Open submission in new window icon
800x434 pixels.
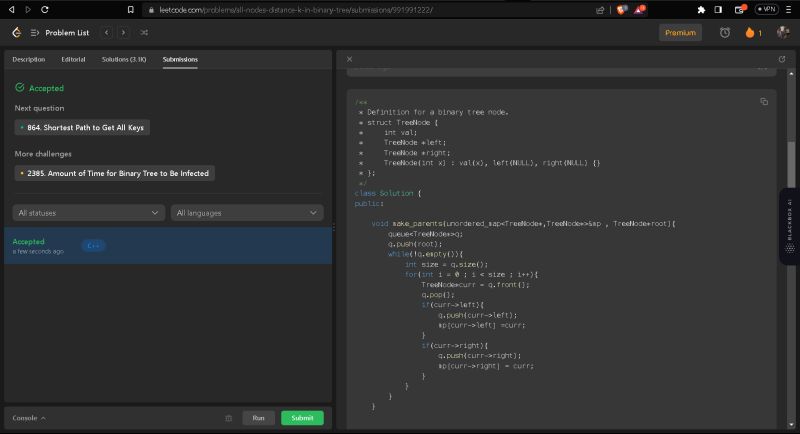782,59
